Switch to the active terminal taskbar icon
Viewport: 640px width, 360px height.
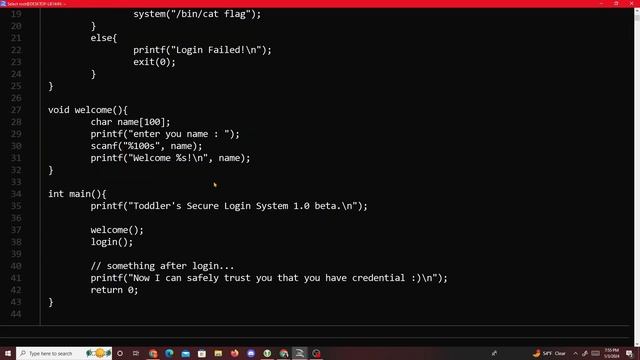coord(300,353)
